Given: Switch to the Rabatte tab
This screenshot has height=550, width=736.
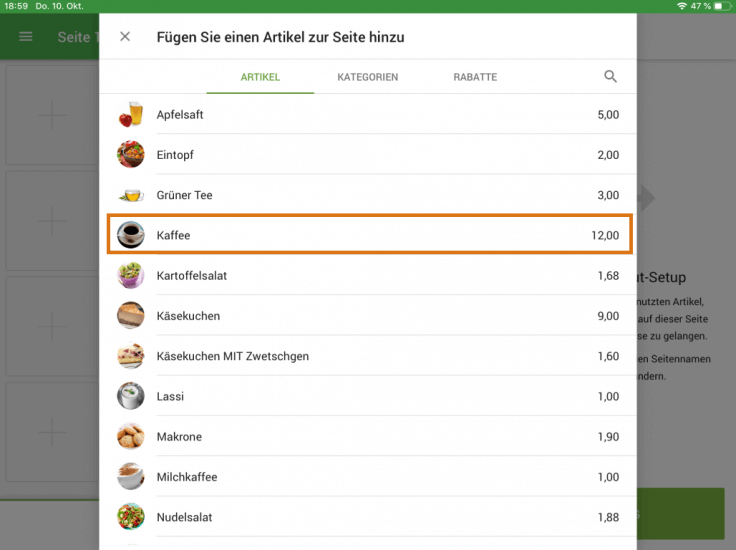Looking at the screenshot, I should click(x=475, y=77).
